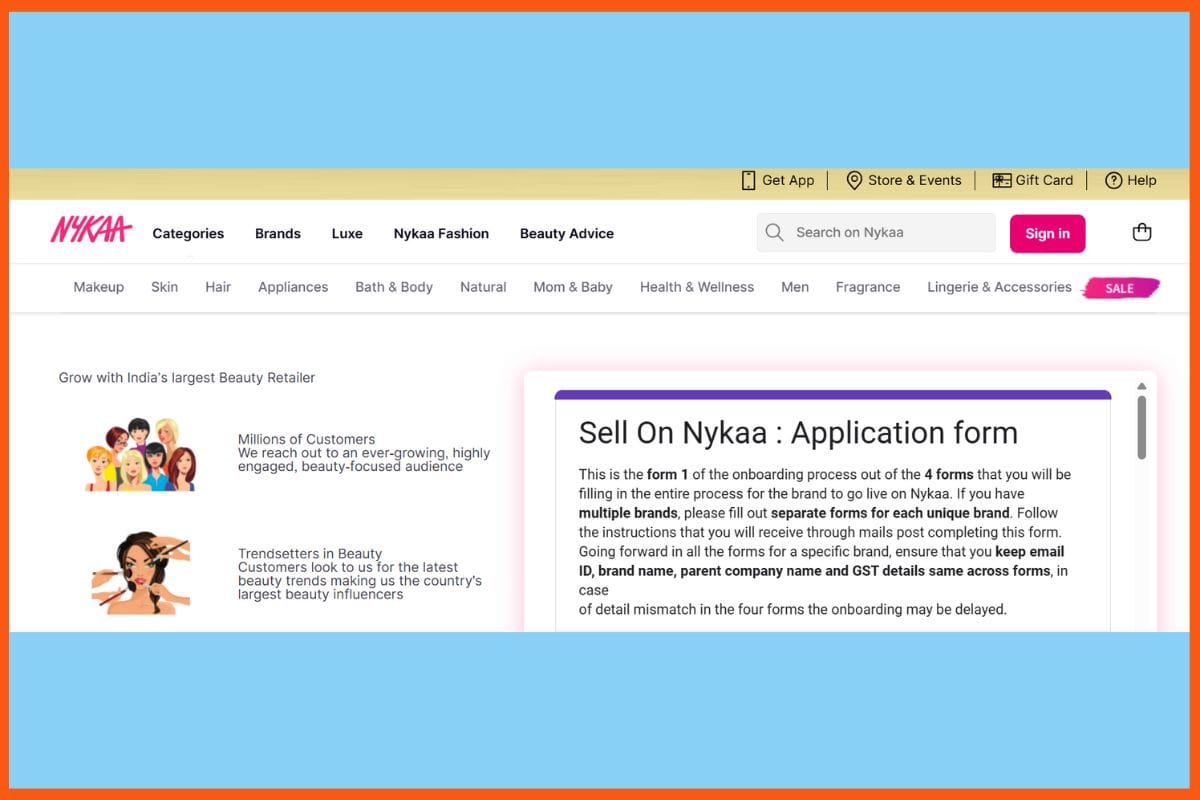Click the location pin icon for Store & Events
This screenshot has width=1200, height=800.
854,180
